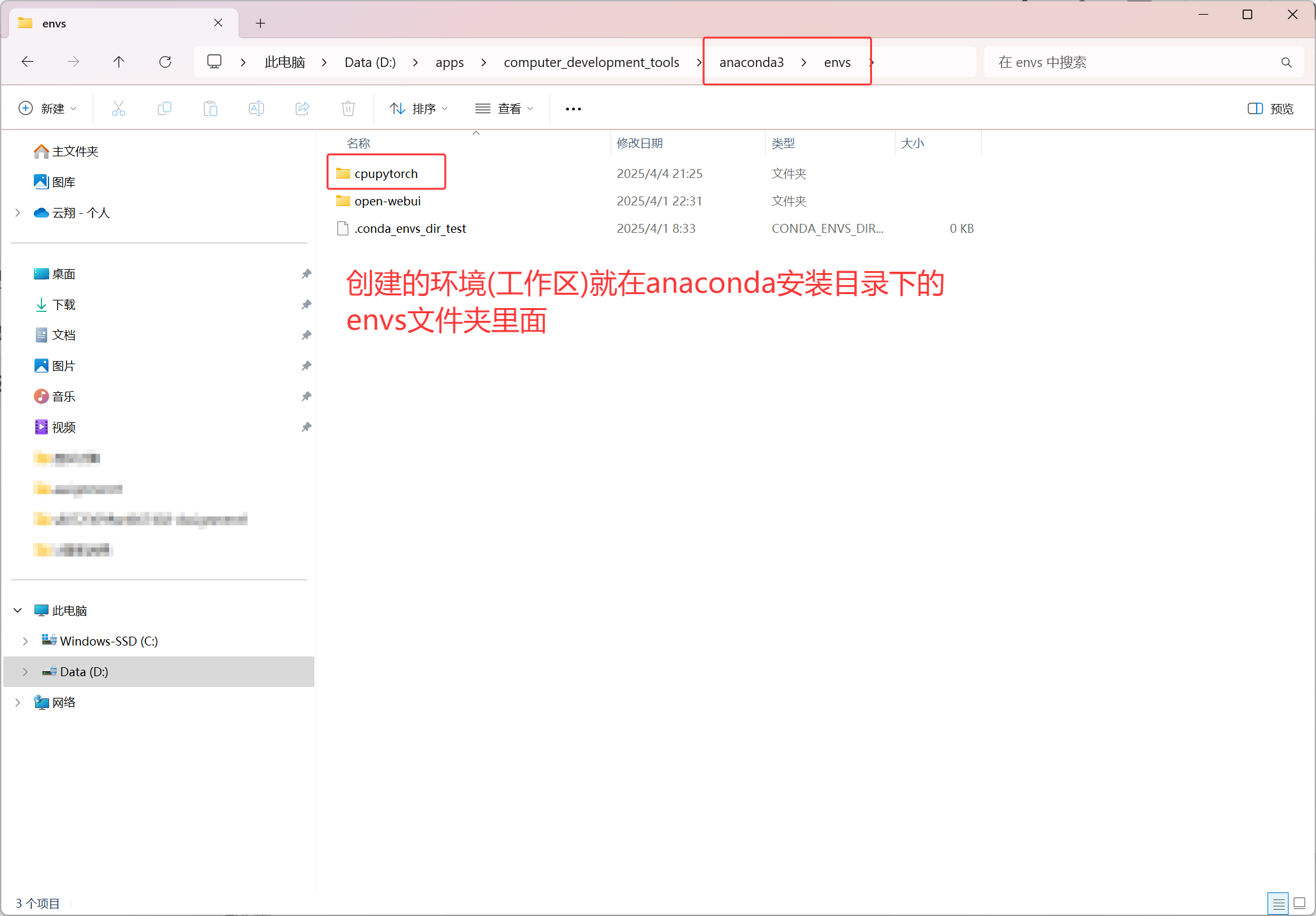Click the Delete trash can icon

(x=348, y=108)
